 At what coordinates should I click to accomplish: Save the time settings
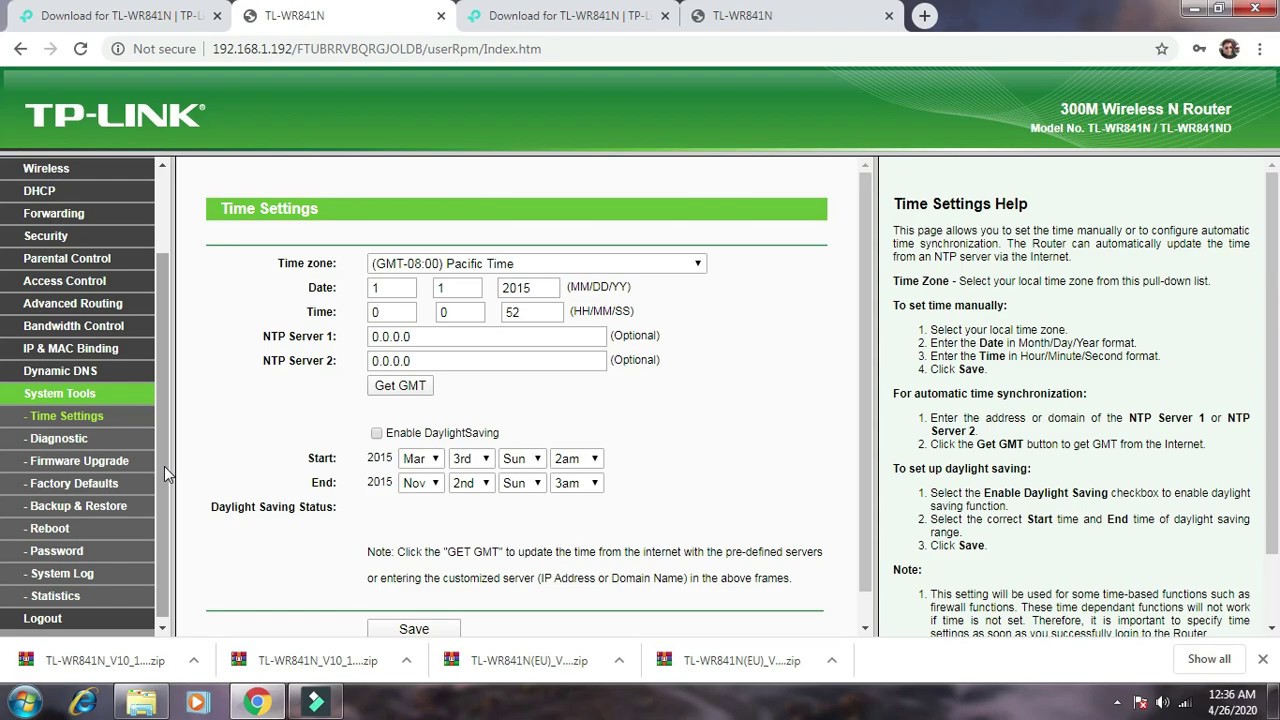413,629
